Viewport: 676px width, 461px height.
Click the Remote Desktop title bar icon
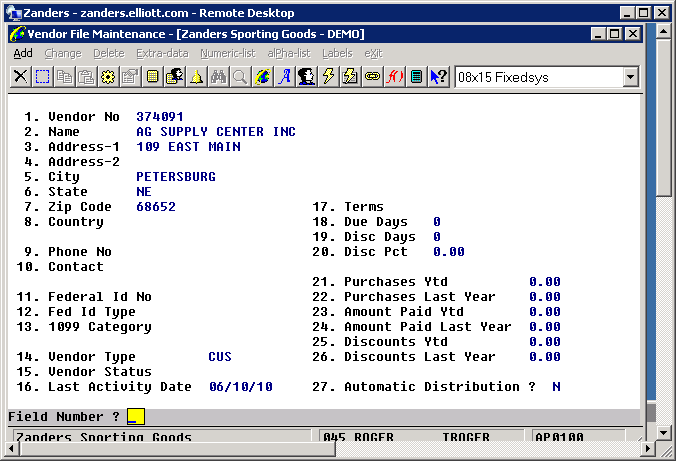pos(14,13)
